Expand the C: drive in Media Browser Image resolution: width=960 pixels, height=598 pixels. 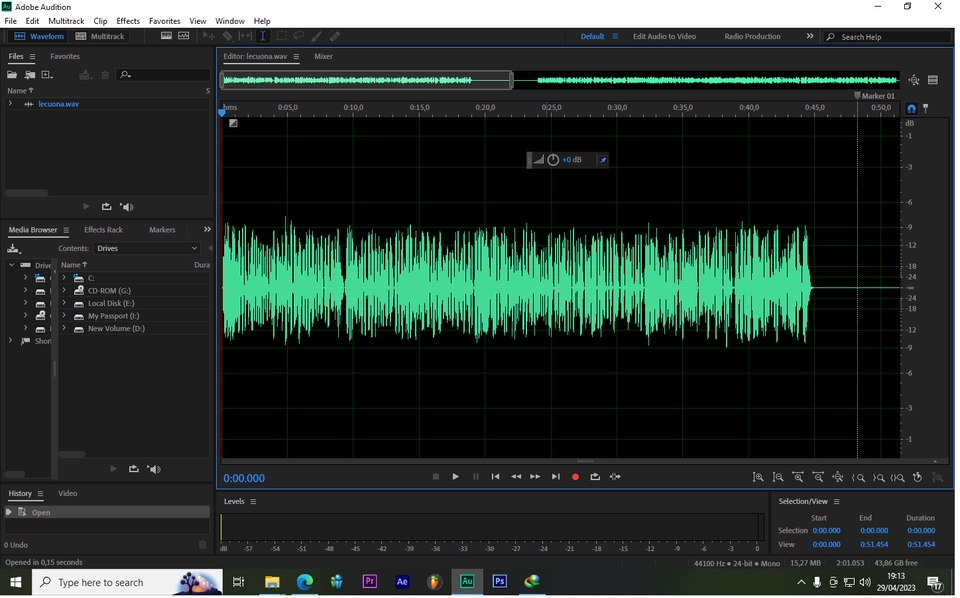[x=64, y=278]
